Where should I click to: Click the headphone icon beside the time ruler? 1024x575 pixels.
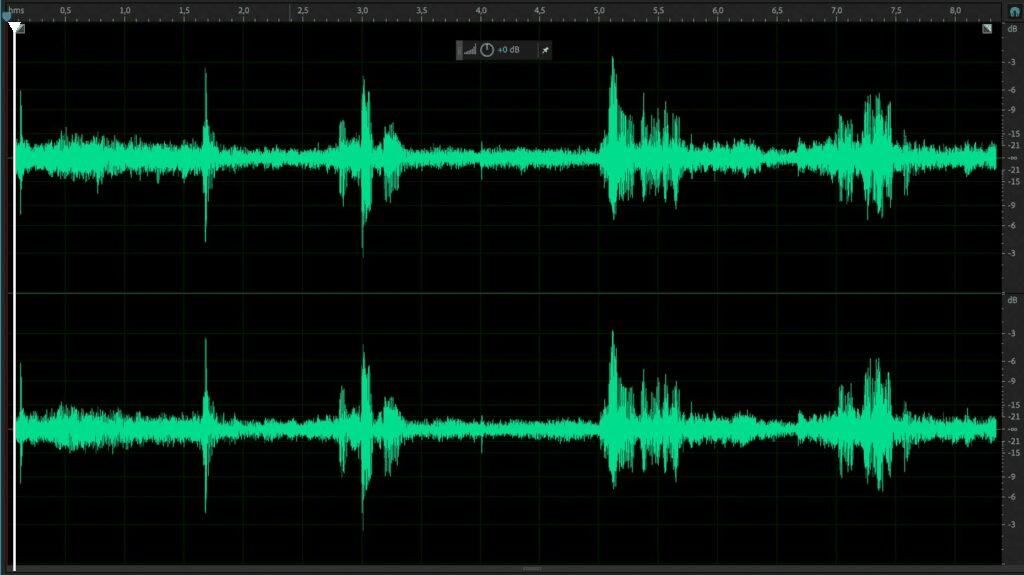(1014, 11)
